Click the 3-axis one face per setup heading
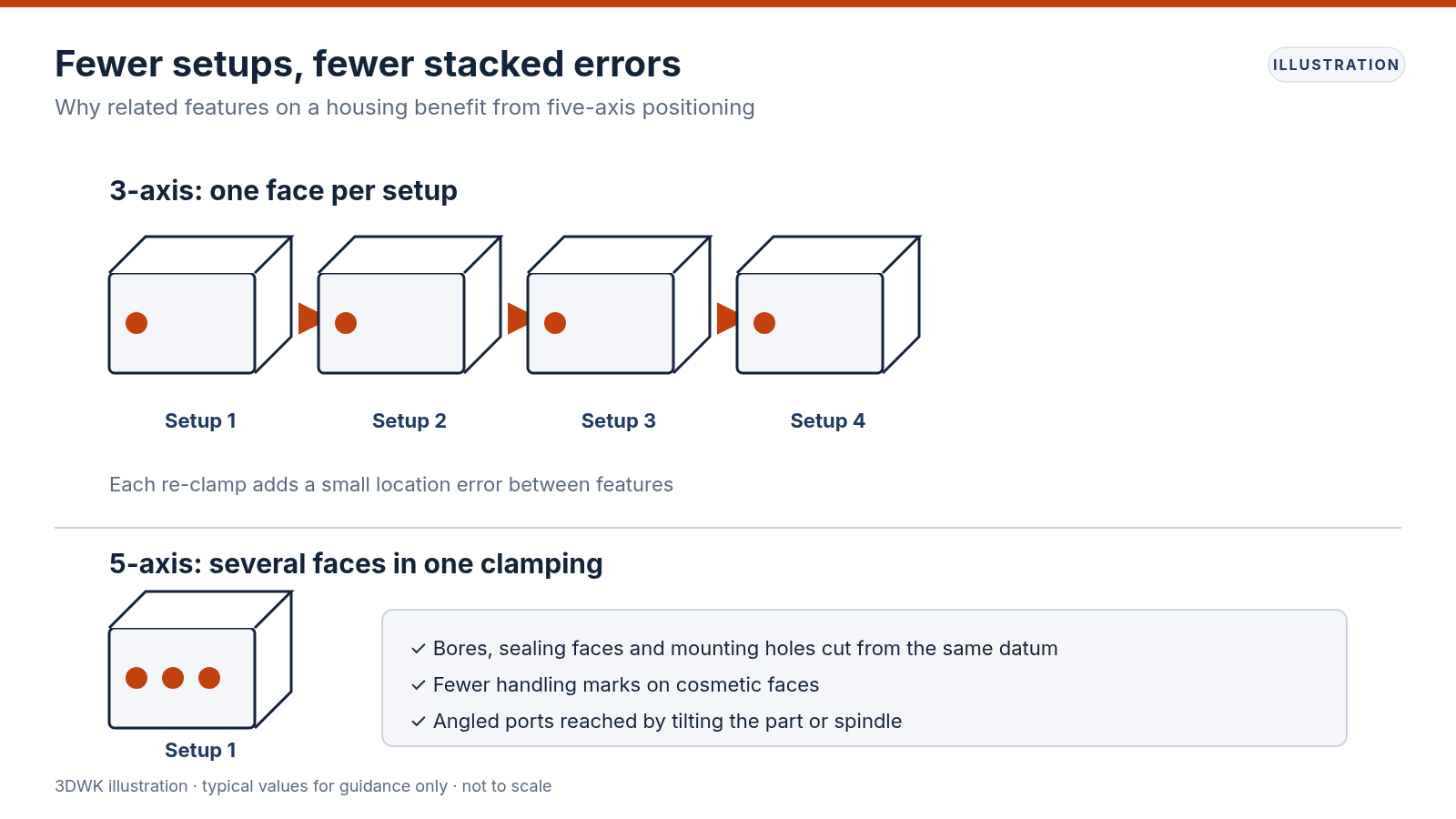Viewport: 1456px width, 819px height. point(283,191)
